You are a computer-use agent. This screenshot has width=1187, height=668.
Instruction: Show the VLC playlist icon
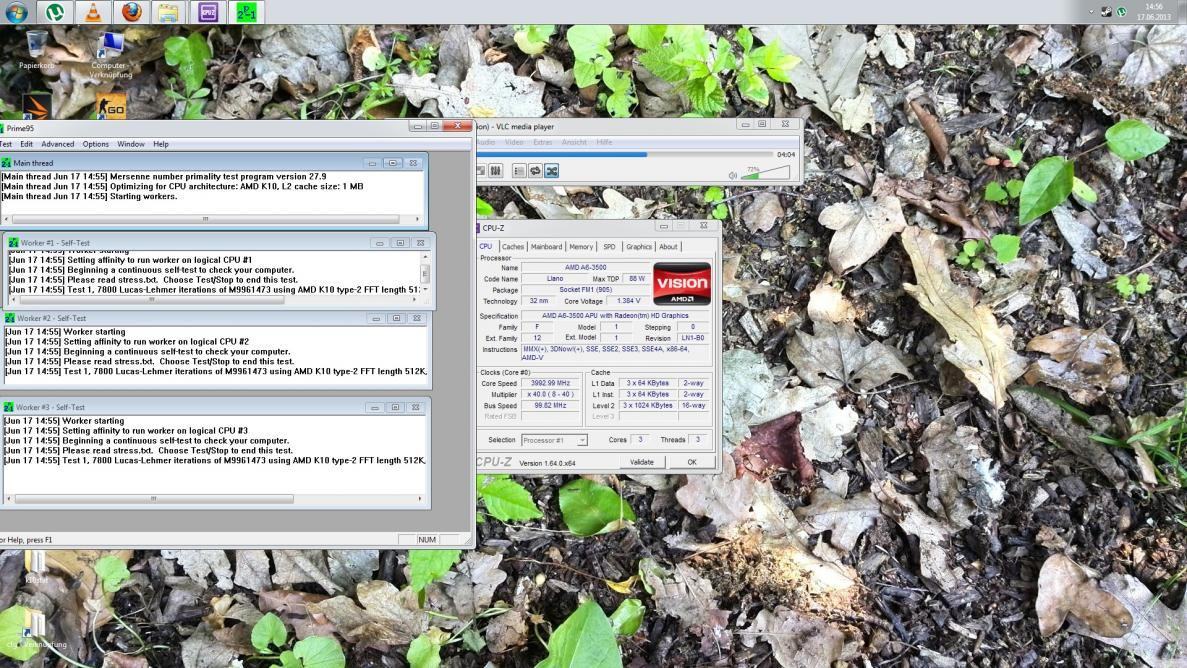point(519,171)
